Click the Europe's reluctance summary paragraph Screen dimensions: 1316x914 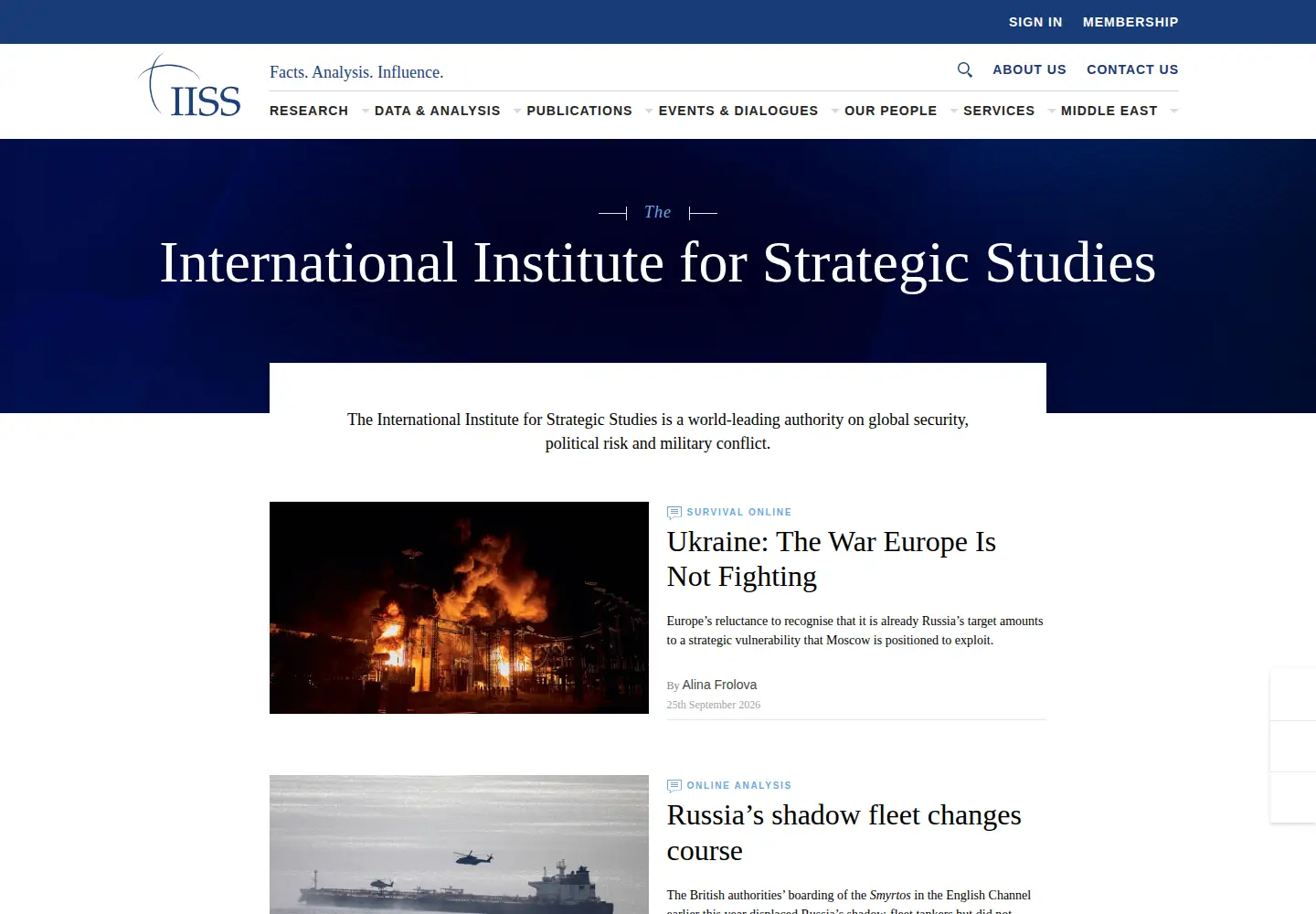855,631
